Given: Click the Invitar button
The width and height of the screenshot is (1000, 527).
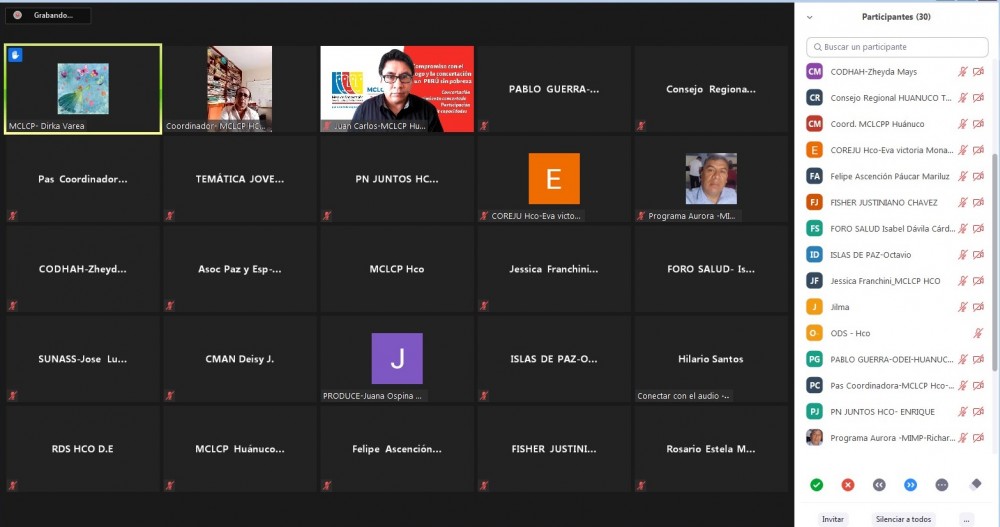Looking at the screenshot, I should (x=832, y=519).
